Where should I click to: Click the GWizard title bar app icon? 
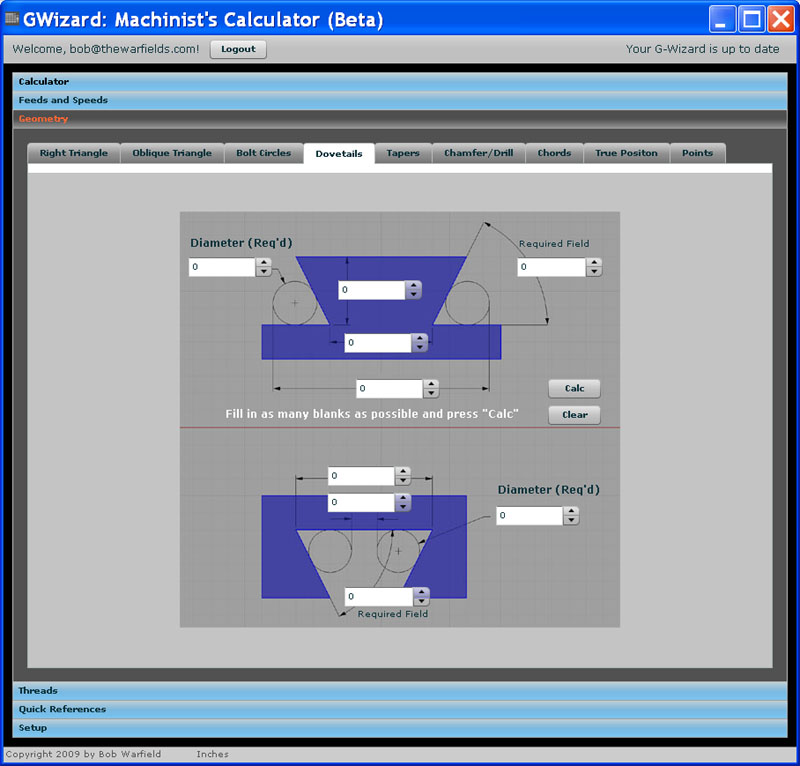click(12, 19)
